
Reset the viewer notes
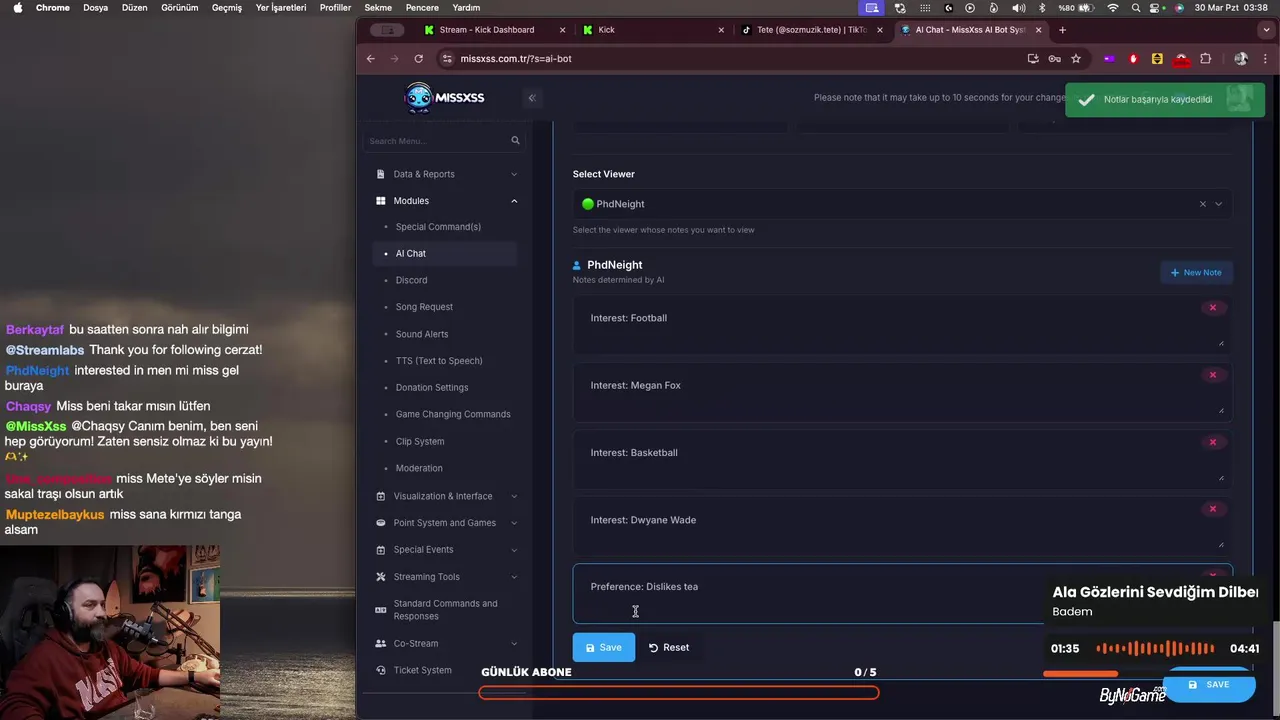pos(669,647)
